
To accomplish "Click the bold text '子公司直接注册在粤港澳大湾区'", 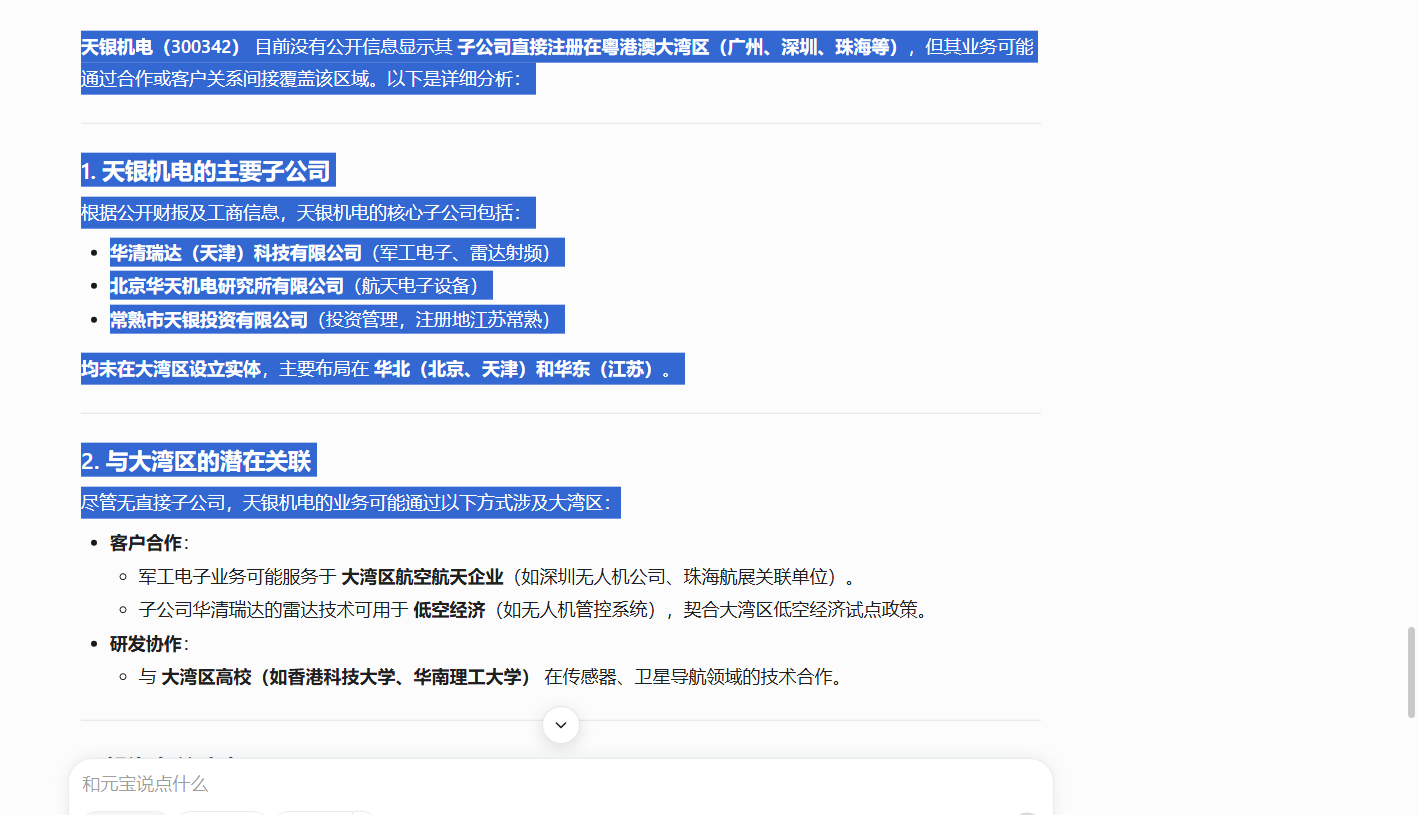I will [x=584, y=47].
